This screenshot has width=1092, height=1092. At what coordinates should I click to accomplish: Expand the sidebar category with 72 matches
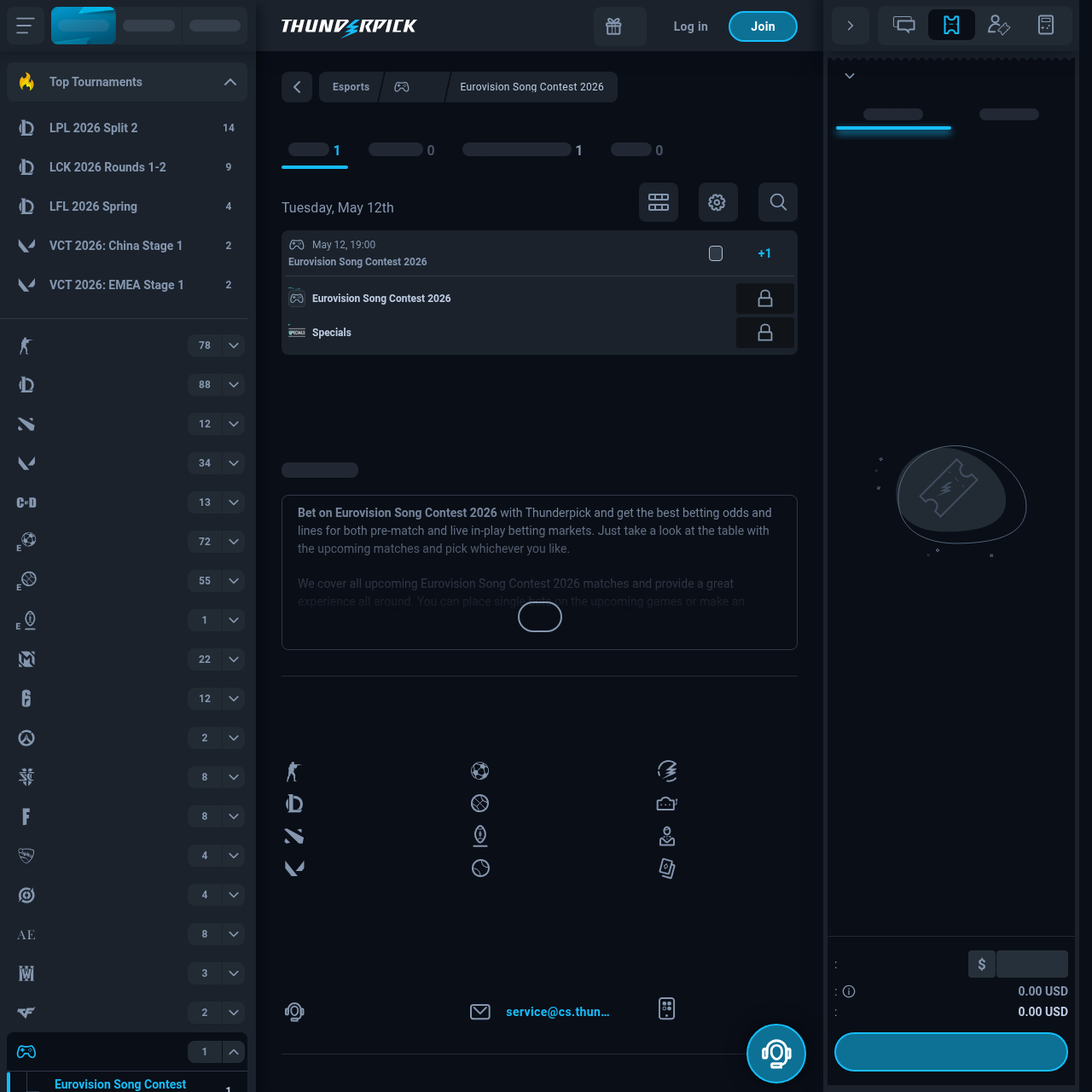(234, 542)
